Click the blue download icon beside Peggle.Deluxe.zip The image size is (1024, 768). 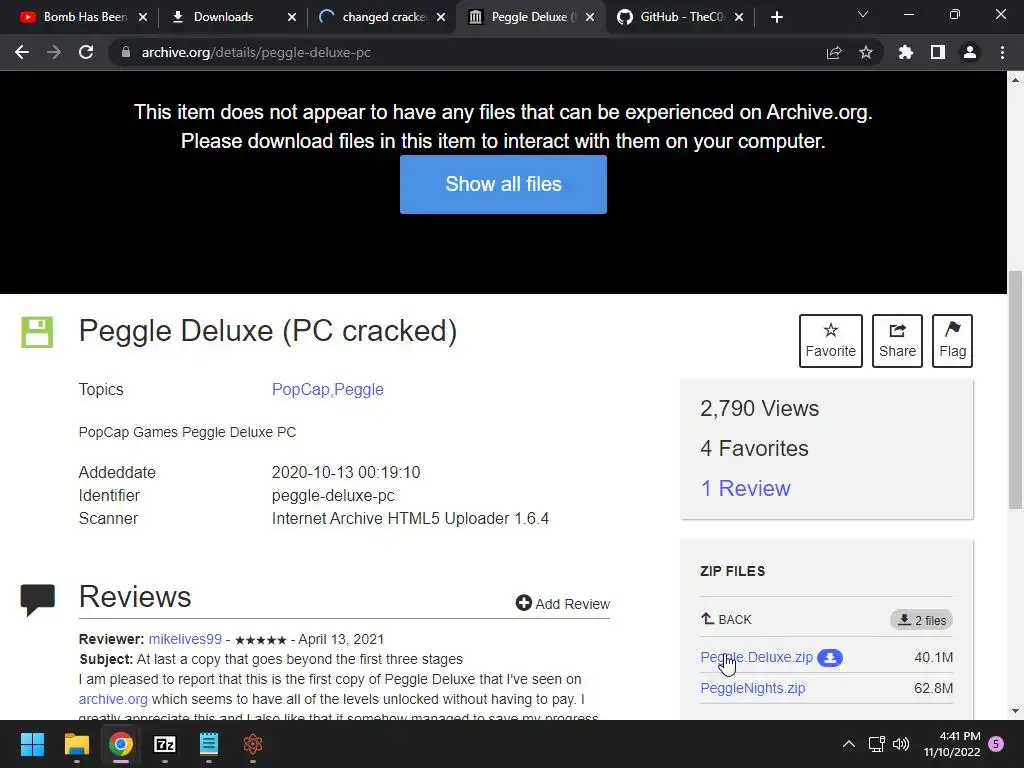(x=830, y=658)
